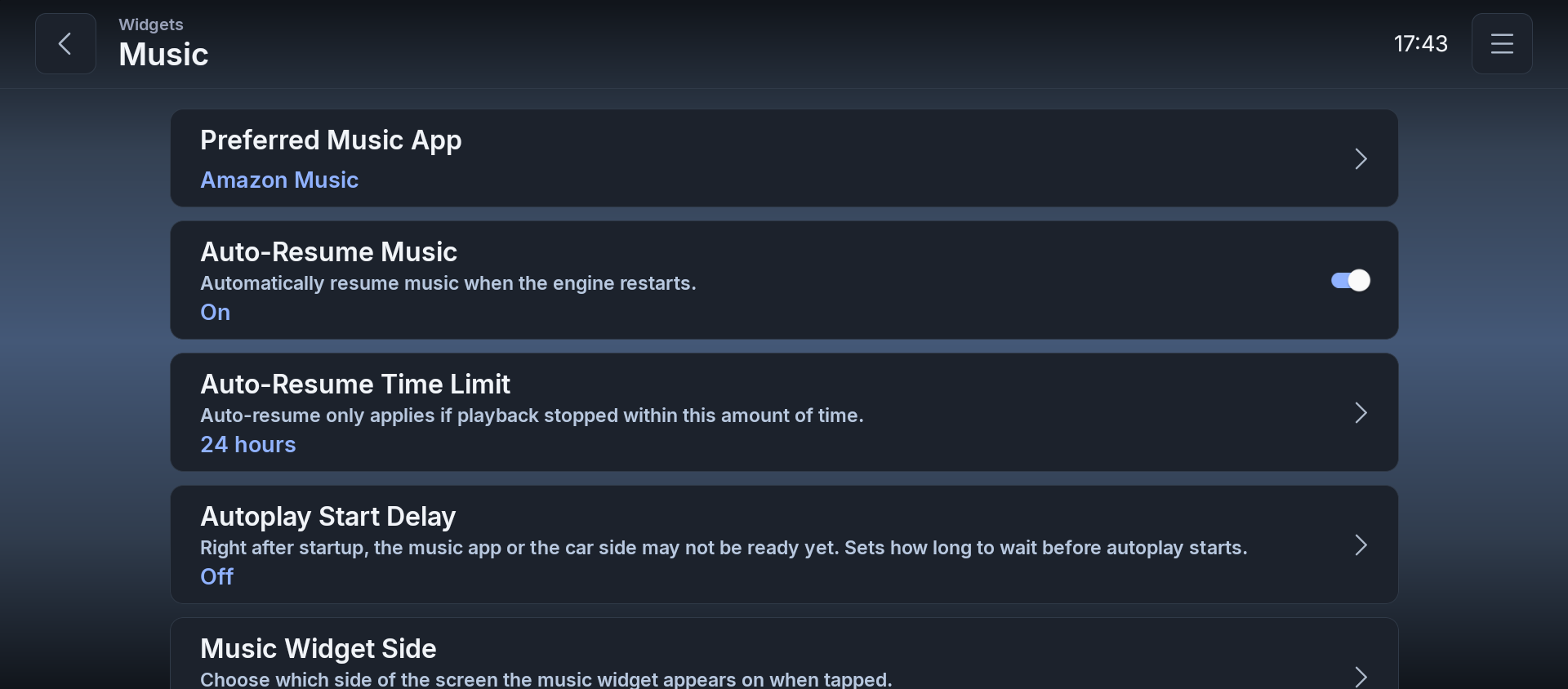
Task: Click the Auto-Resume Time Limit description text
Action: (532, 416)
